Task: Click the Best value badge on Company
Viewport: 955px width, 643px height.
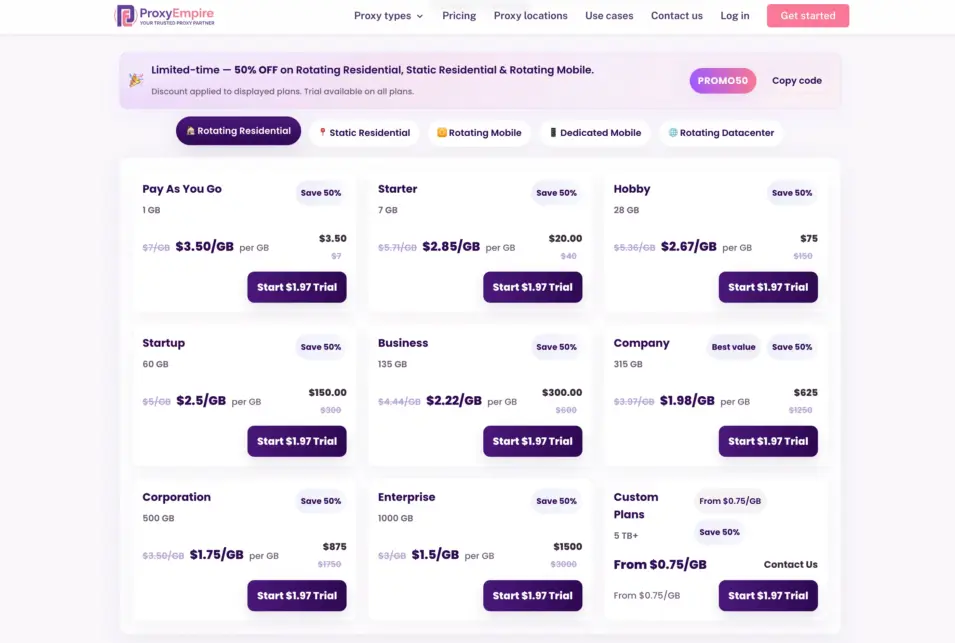Action: tap(733, 347)
